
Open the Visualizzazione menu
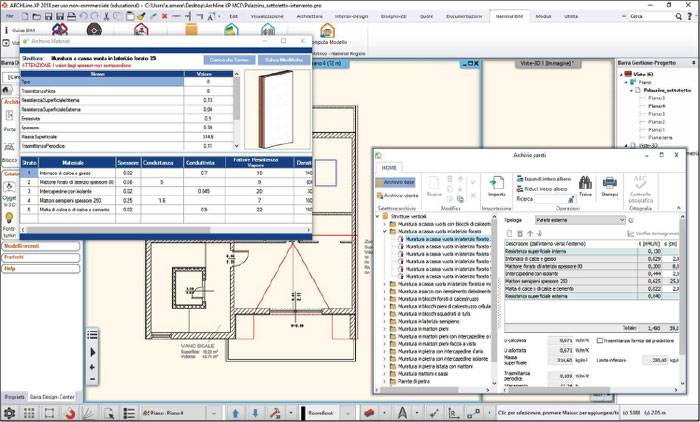point(267,16)
